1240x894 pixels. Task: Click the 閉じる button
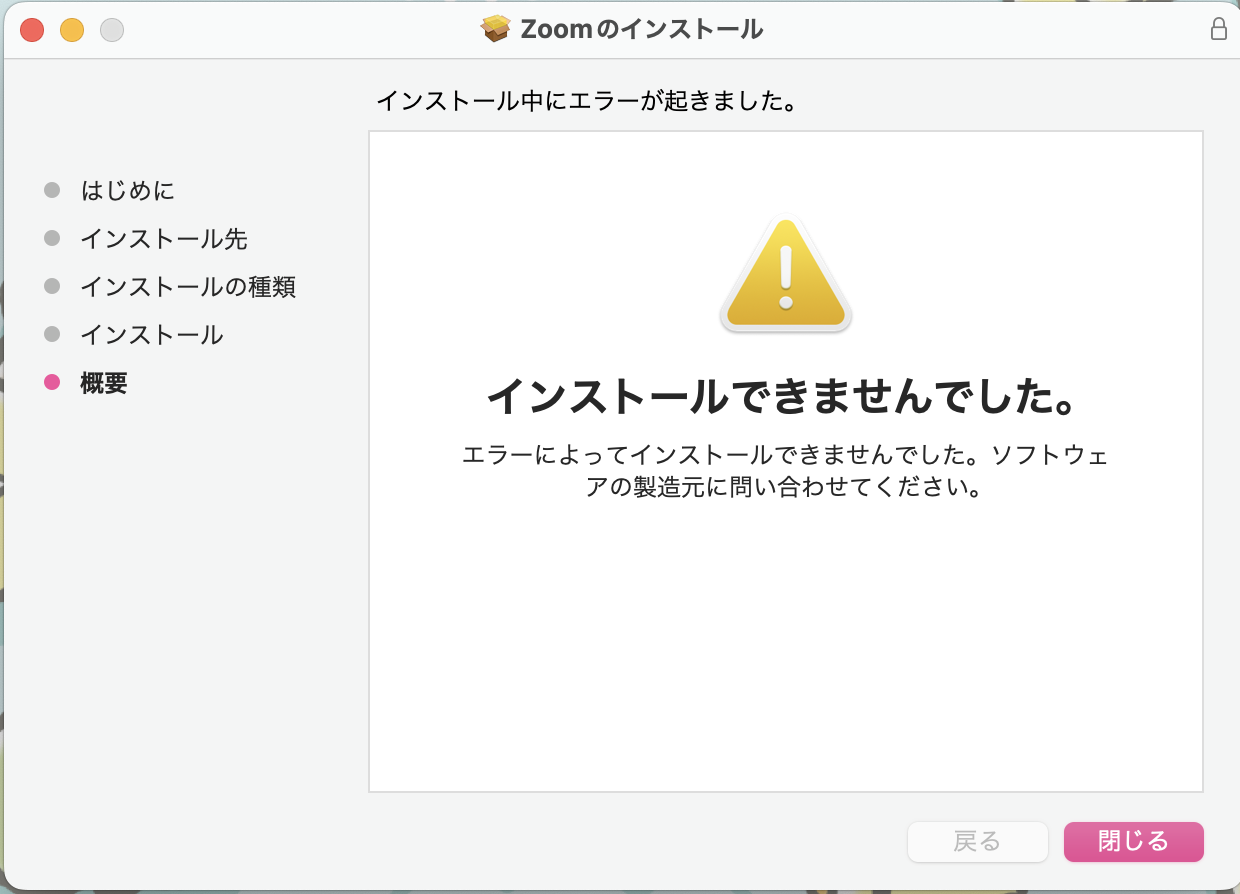pos(1133,842)
